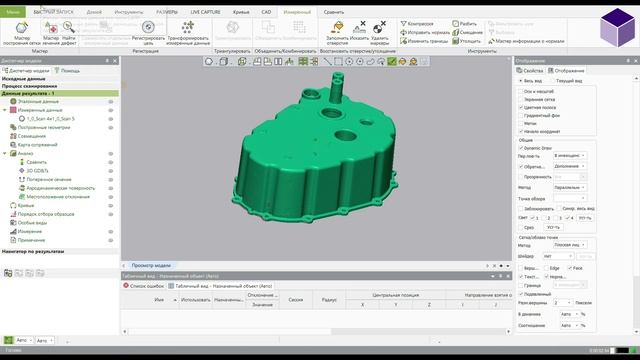
Task: Open the Разм.вершины size dropdown
Action: coord(562,303)
